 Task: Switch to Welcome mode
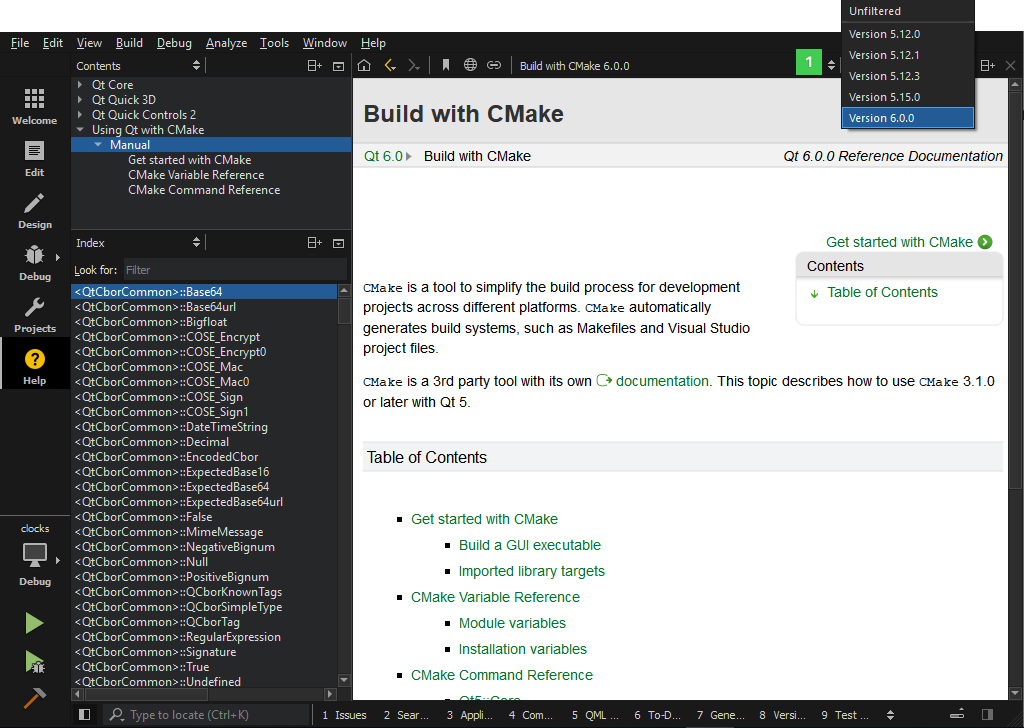point(35,105)
